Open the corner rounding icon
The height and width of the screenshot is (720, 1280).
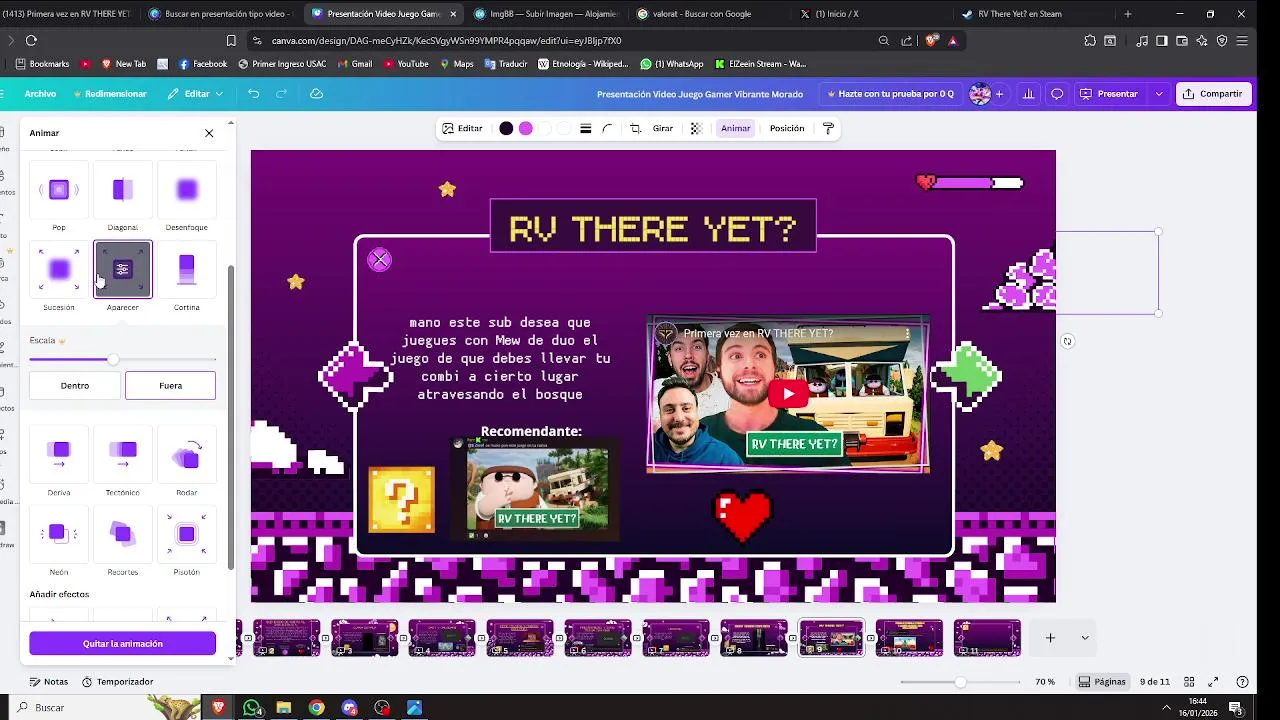click(x=607, y=128)
